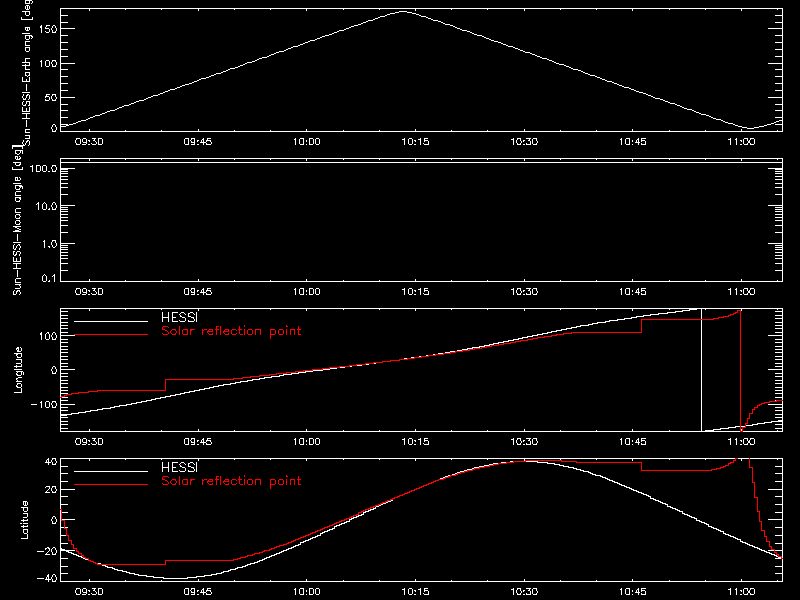Click 10:45 under the Latitude plot
The width and height of the screenshot is (800, 600).
click(633, 592)
